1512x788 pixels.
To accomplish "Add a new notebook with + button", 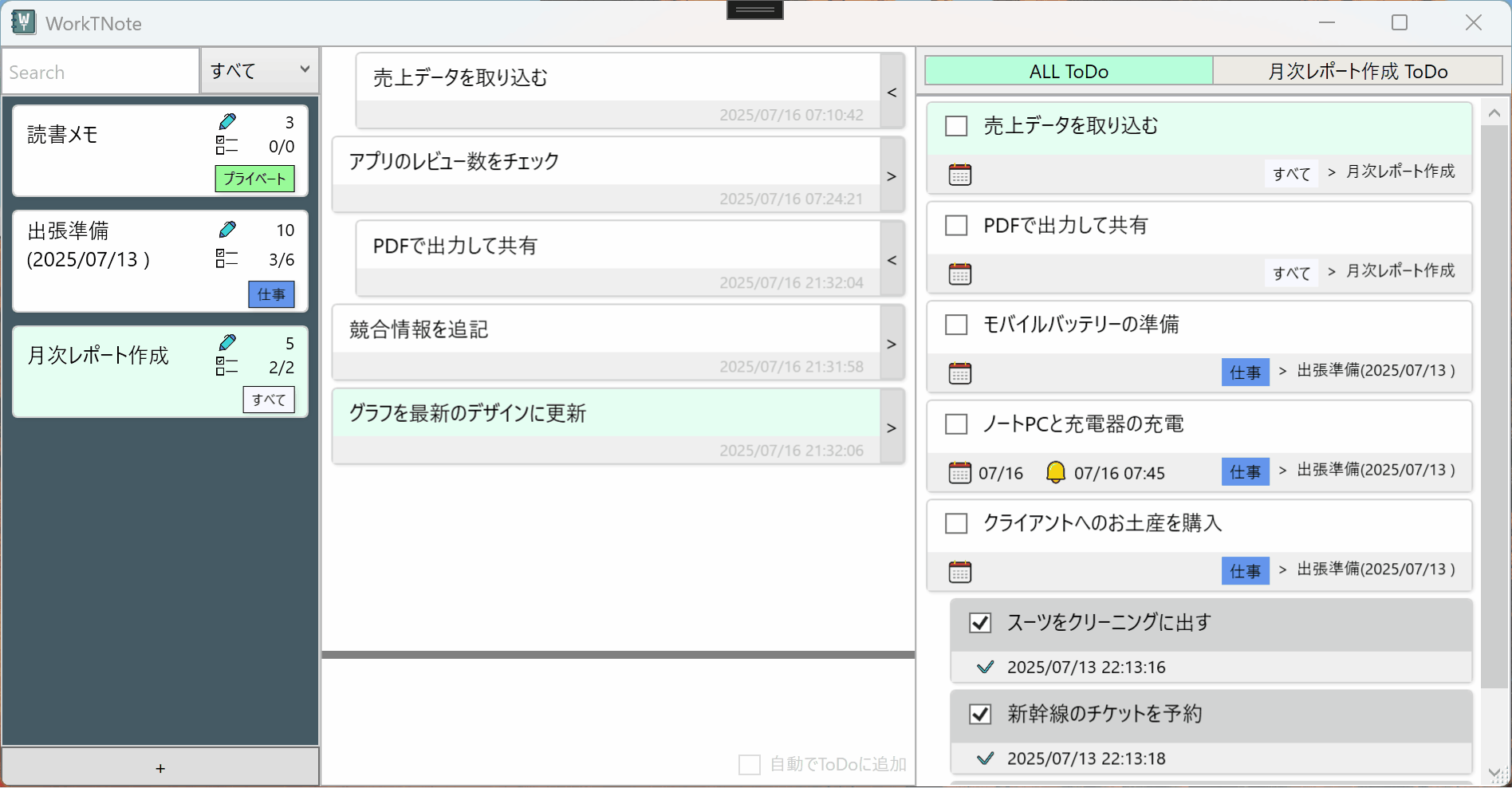I will point(160,768).
